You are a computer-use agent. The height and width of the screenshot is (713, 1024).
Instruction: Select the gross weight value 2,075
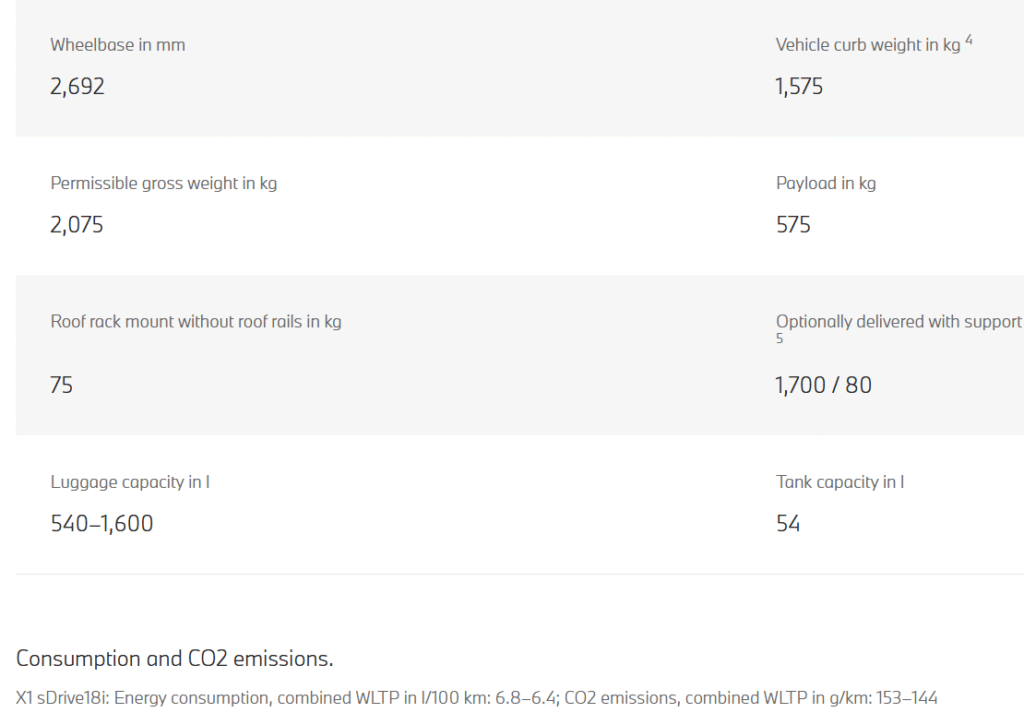77,225
